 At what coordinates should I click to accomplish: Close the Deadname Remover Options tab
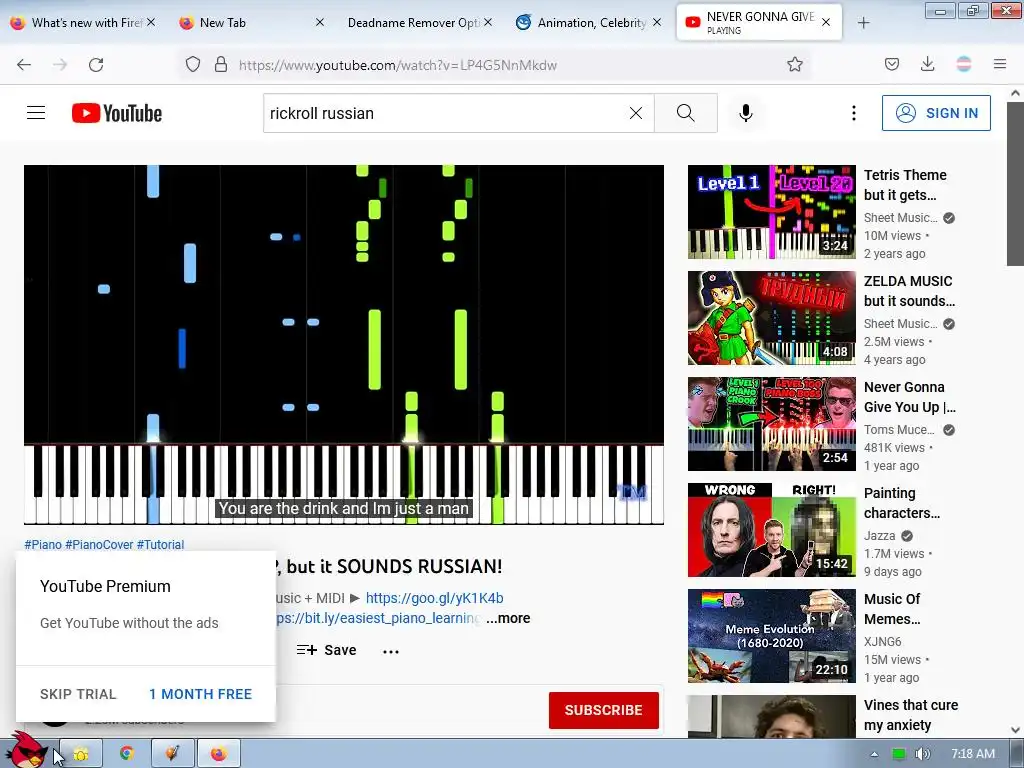tap(488, 22)
